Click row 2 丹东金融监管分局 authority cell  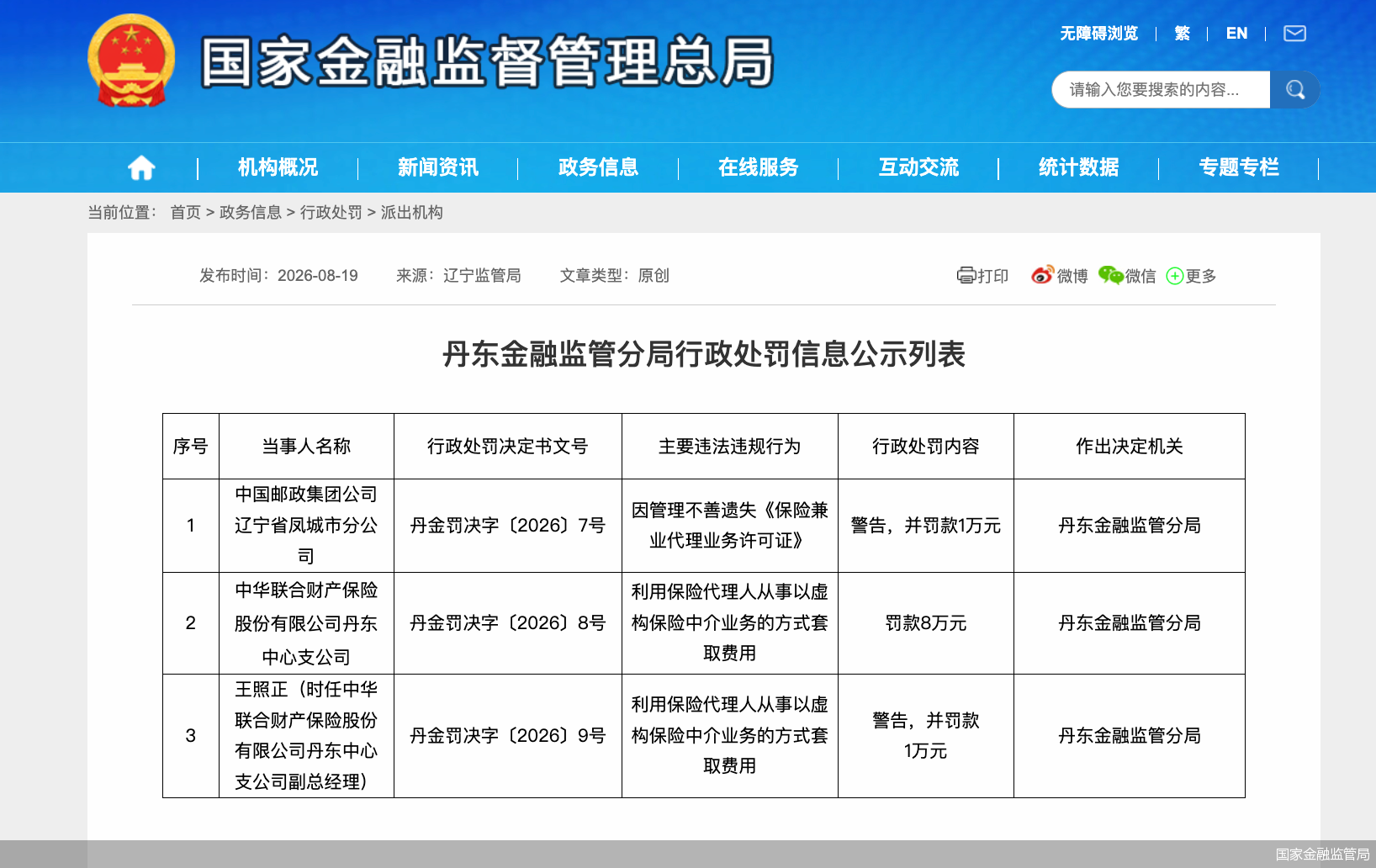(x=1130, y=623)
